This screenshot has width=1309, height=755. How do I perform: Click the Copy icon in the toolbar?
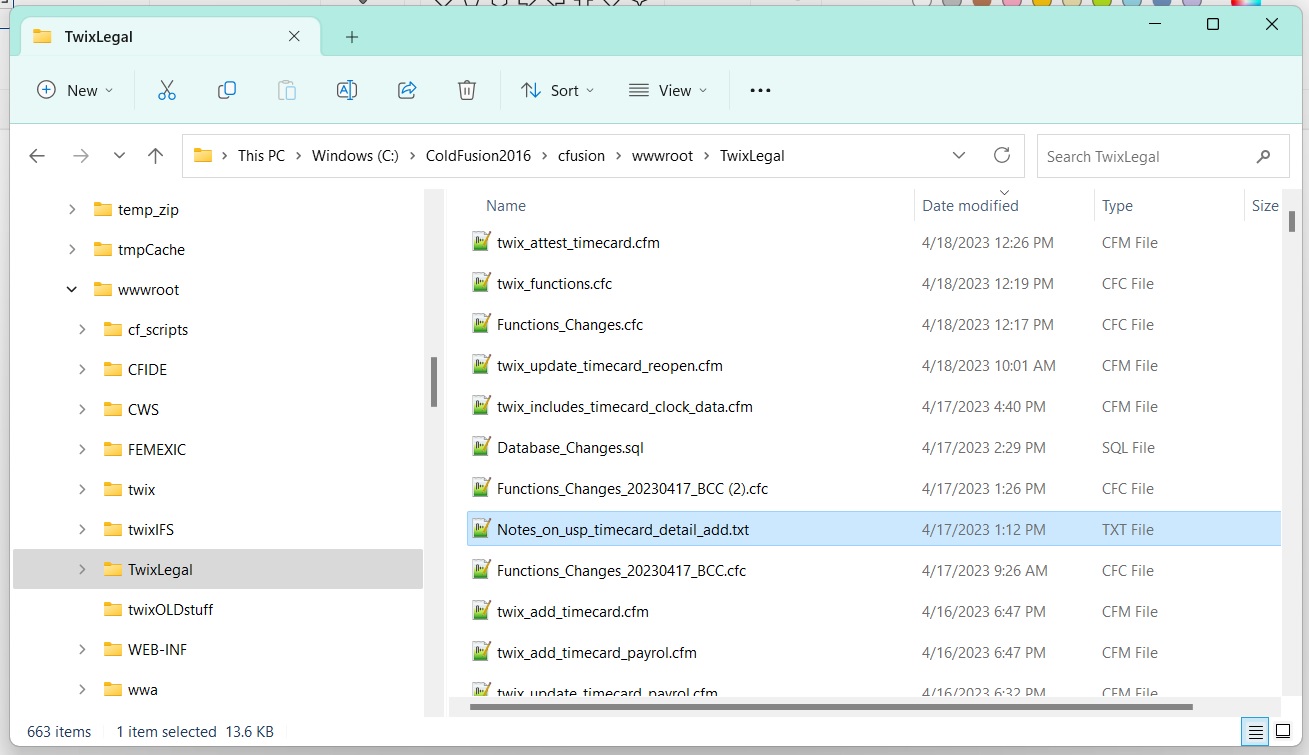click(226, 90)
